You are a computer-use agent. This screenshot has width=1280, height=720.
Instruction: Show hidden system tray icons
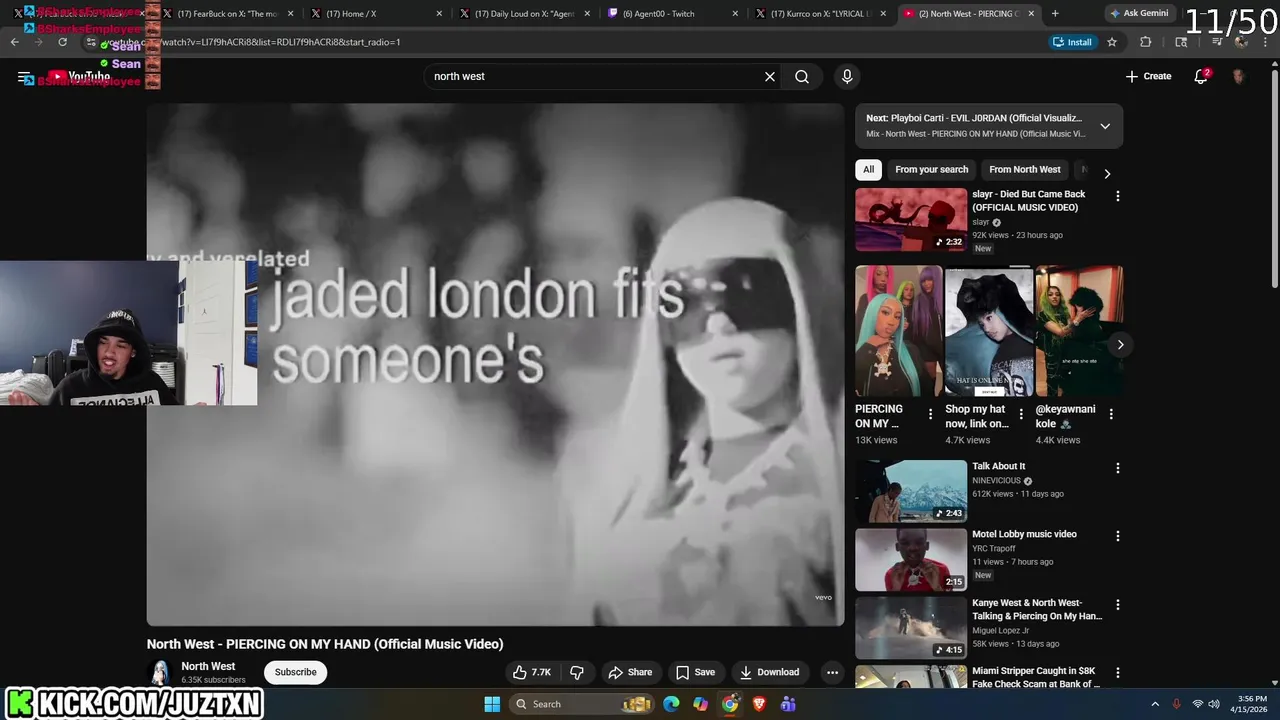click(x=1155, y=704)
